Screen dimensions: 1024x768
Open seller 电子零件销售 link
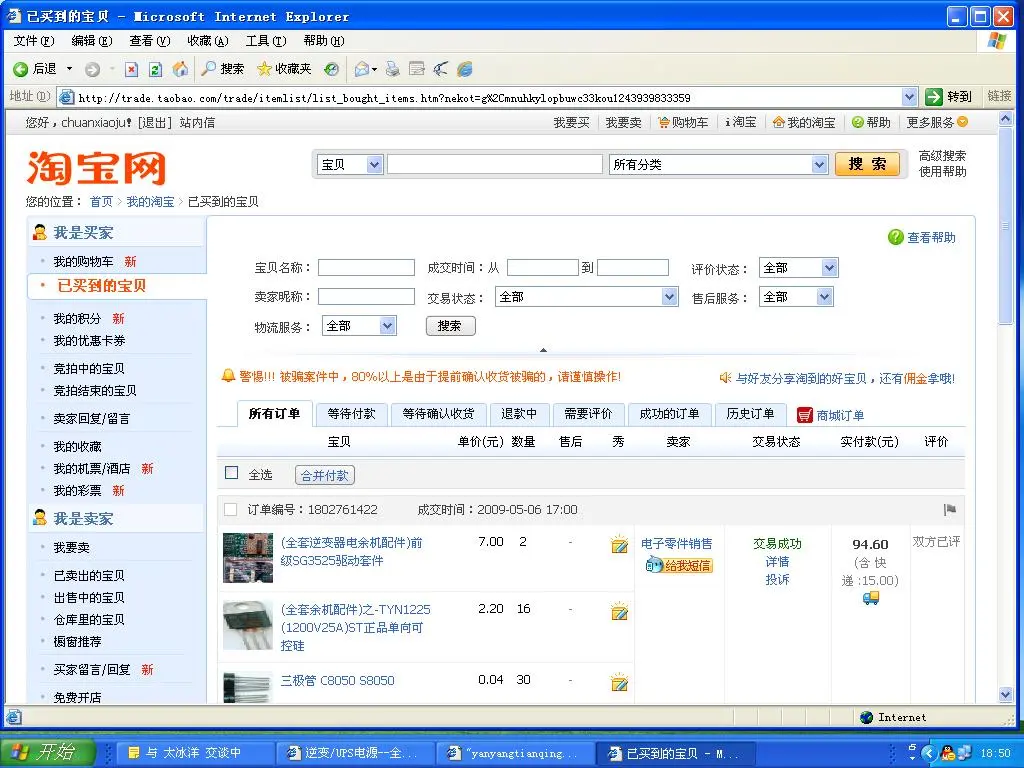(677, 543)
